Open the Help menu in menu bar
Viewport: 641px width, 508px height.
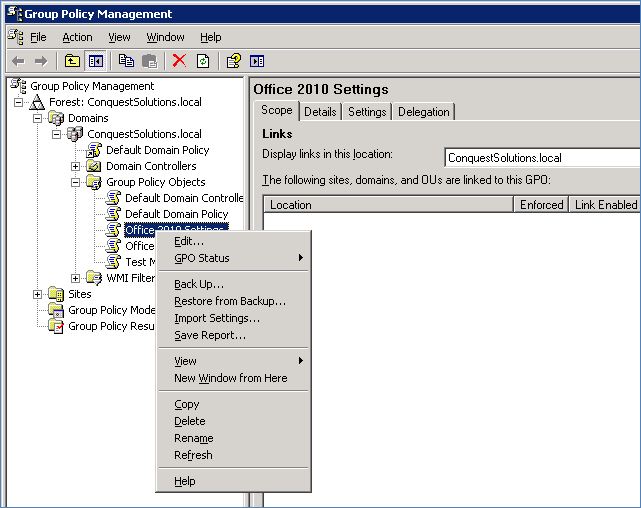[211, 37]
